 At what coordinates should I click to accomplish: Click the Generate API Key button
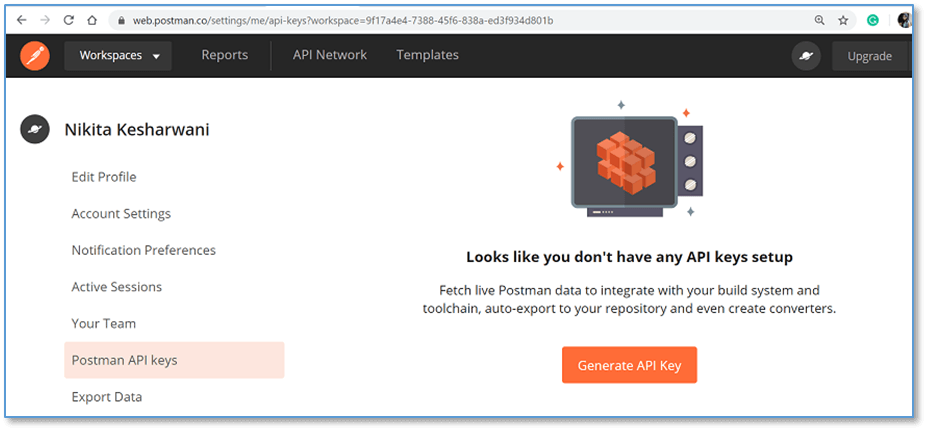pyautogui.click(x=630, y=365)
